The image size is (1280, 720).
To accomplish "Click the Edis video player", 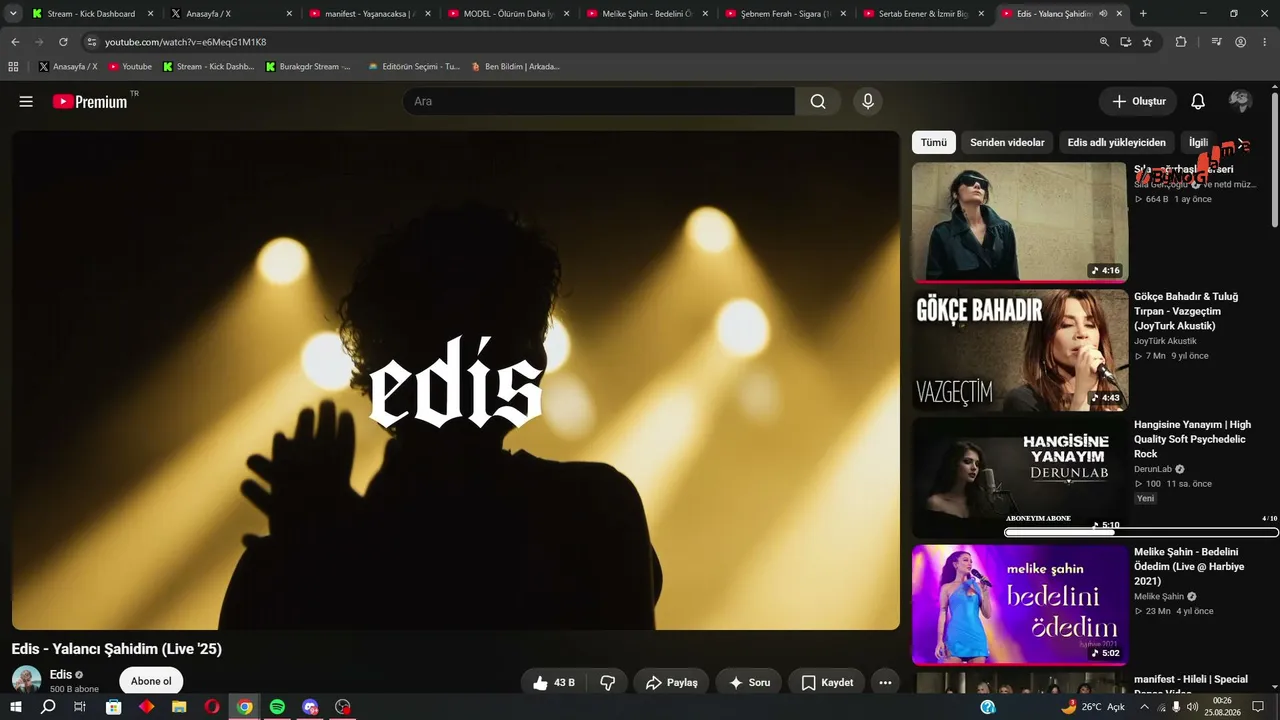I will 456,380.
